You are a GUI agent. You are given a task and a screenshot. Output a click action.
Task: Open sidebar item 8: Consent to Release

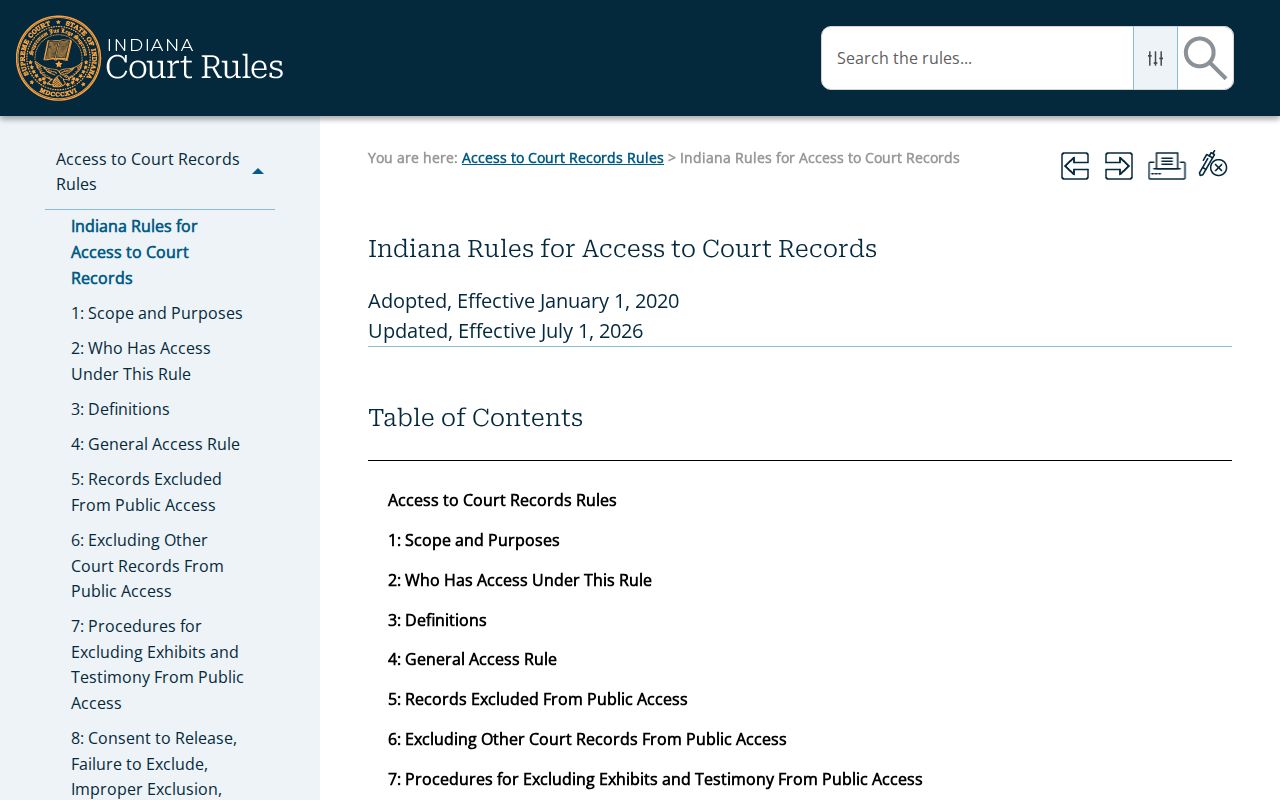pos(154,764)
